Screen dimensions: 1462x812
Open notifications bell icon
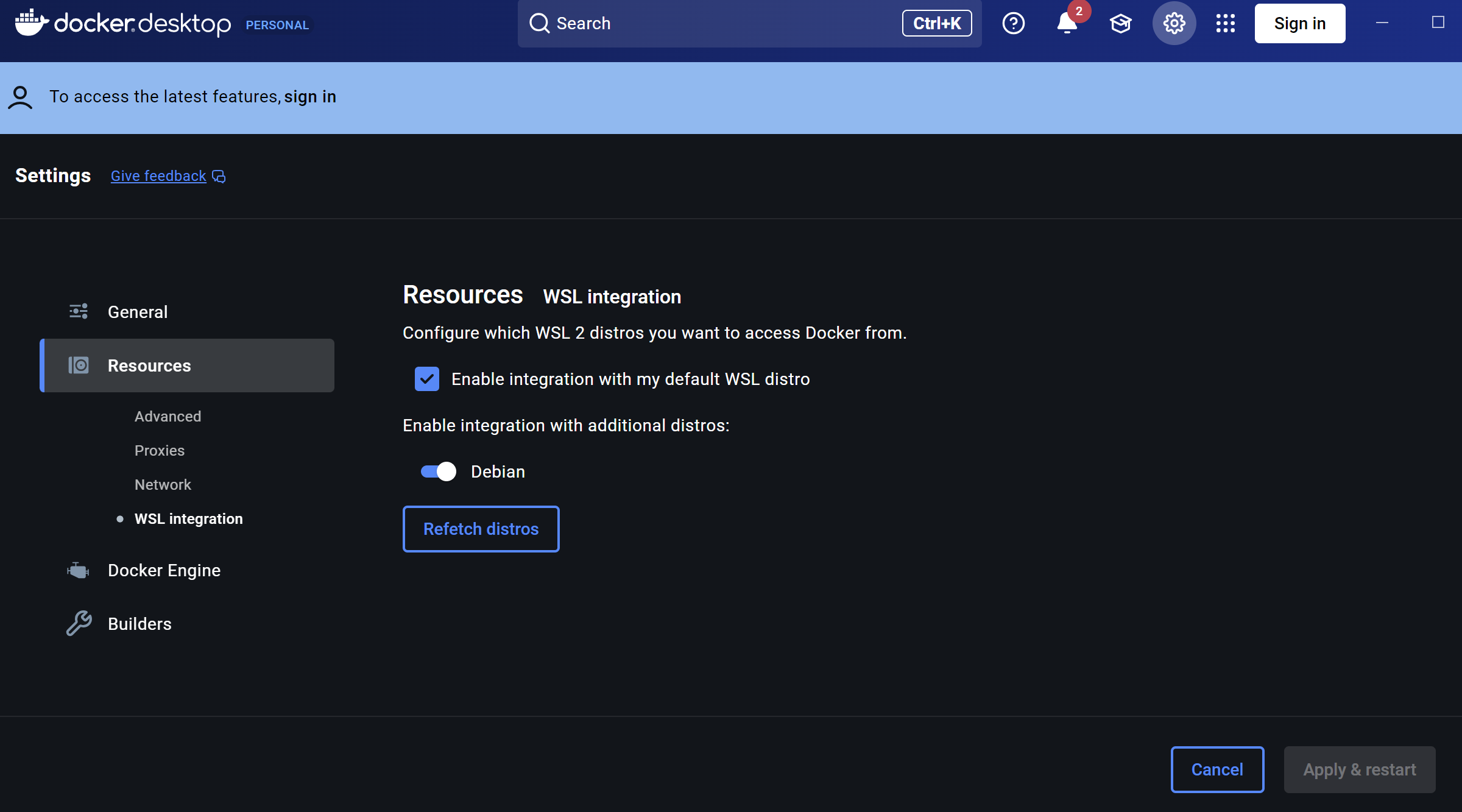click(x=1067, y=23)
